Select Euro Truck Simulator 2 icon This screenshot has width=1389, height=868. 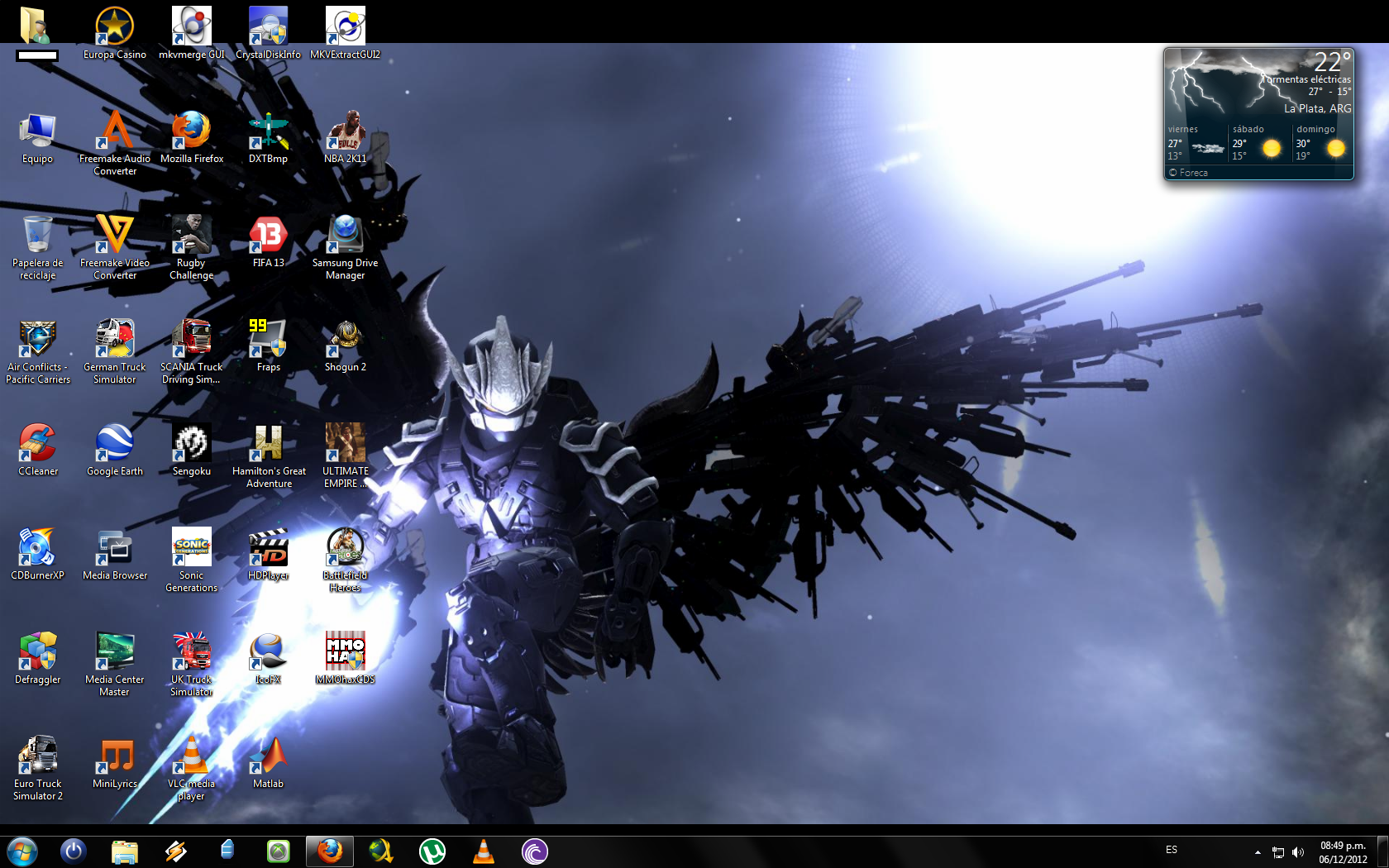coord(37,768)
